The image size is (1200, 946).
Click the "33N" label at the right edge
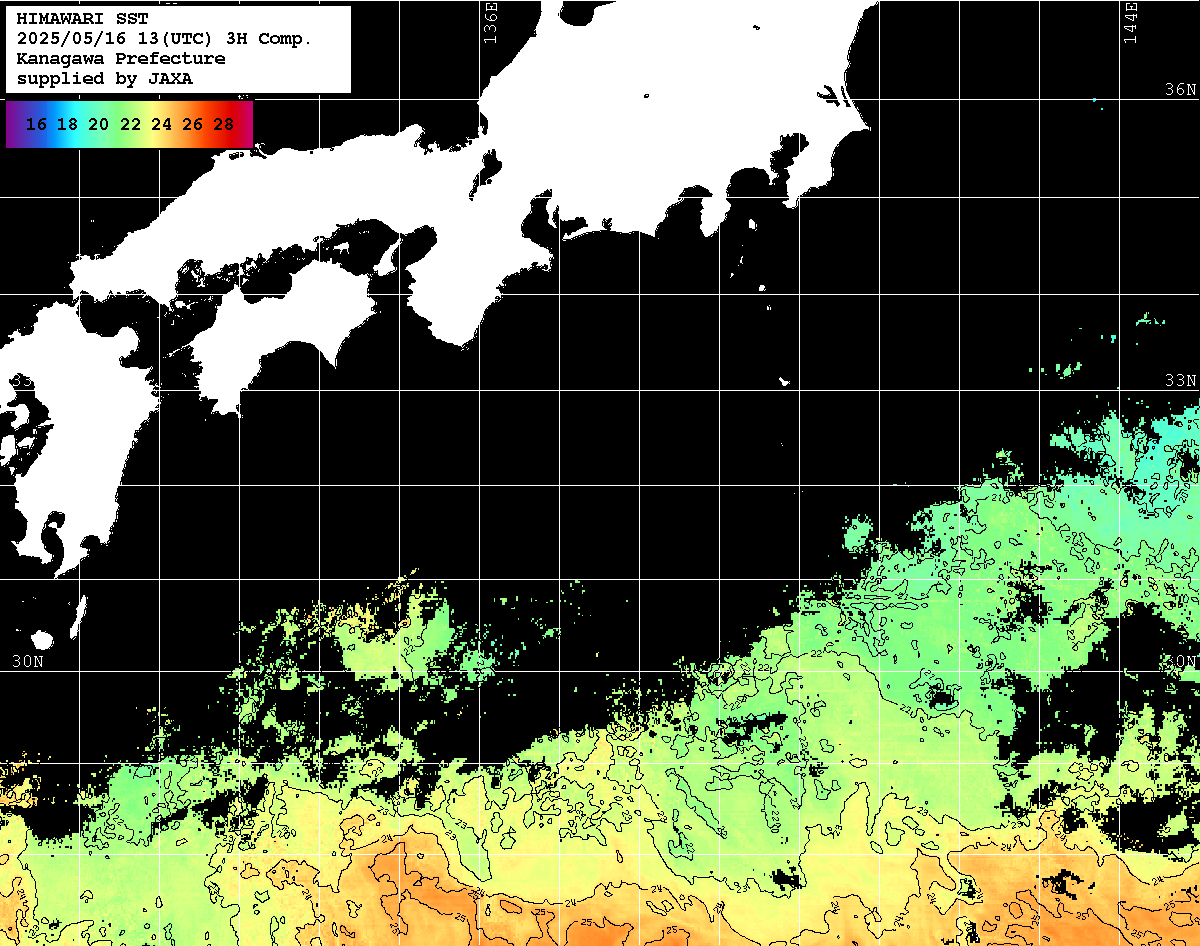(x=1180, y=380)
